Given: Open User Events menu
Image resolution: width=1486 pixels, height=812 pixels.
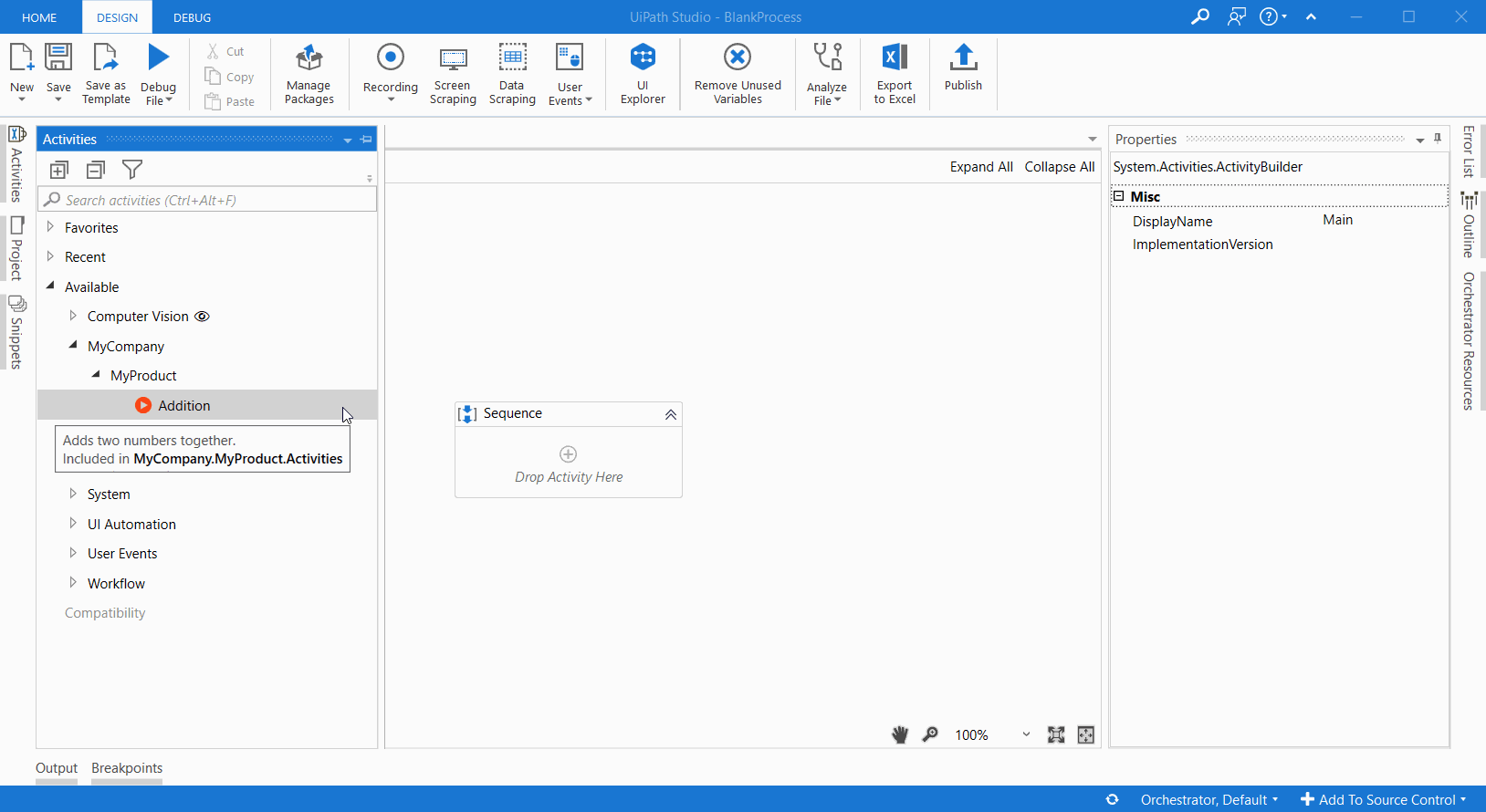Looking at the screenshot, I should tap(570, 74).
